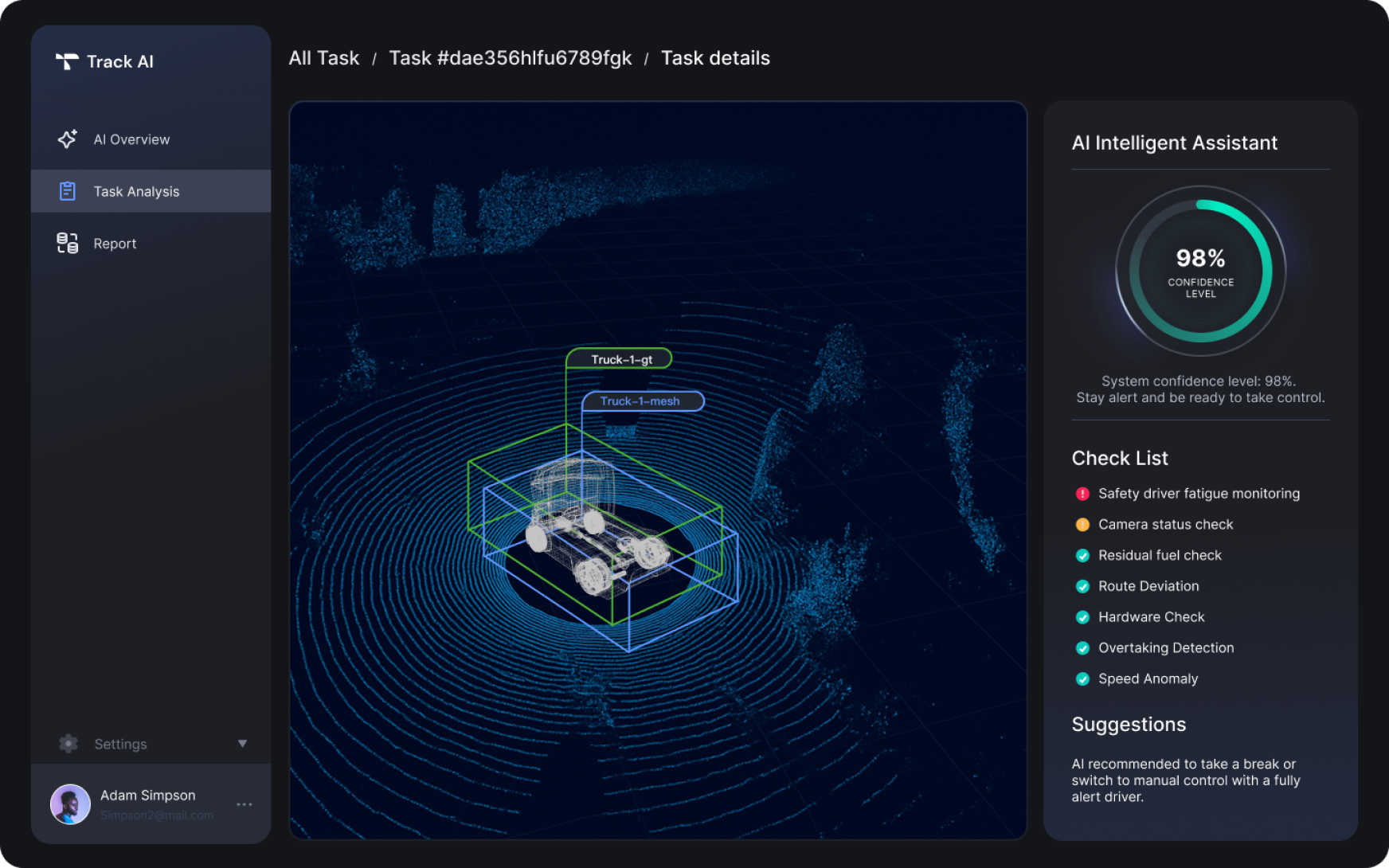Click the 98% confidence level gauge

pos(1201,271)
